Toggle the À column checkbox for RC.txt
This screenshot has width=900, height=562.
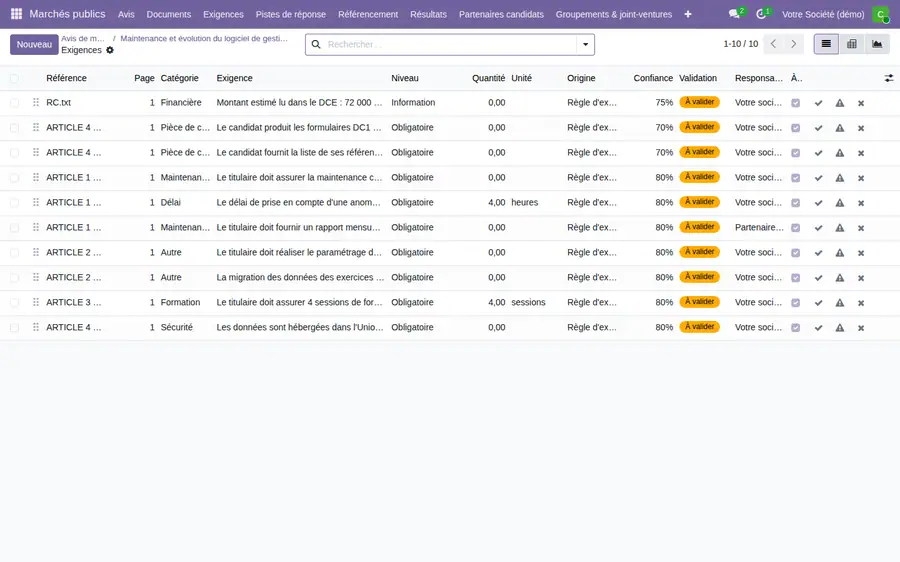pyautogui.click(x=796, y=103)
